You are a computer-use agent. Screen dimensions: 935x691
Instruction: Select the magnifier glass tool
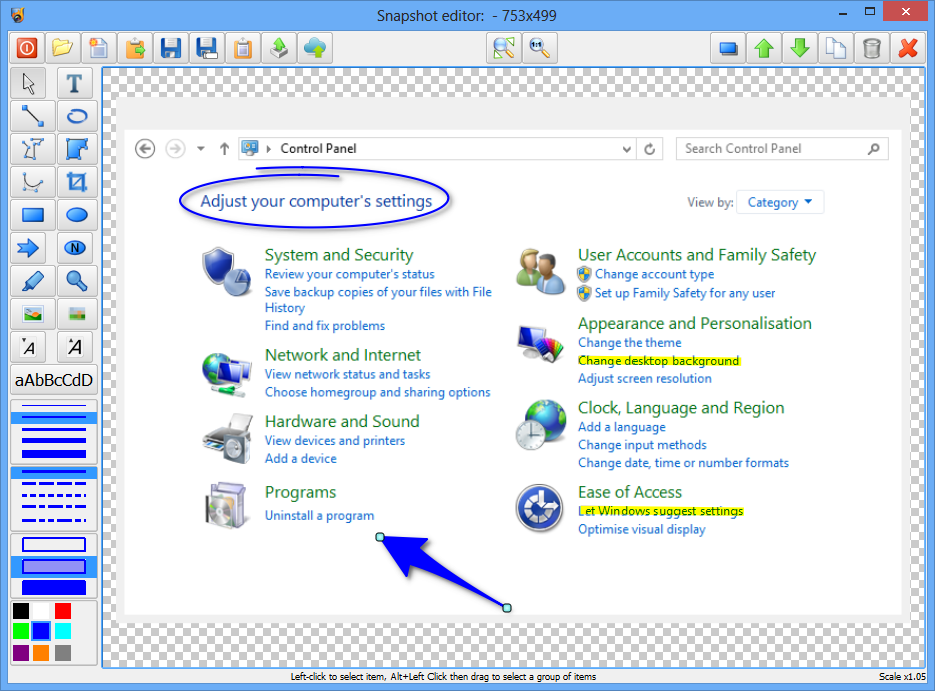click(76, 281)
